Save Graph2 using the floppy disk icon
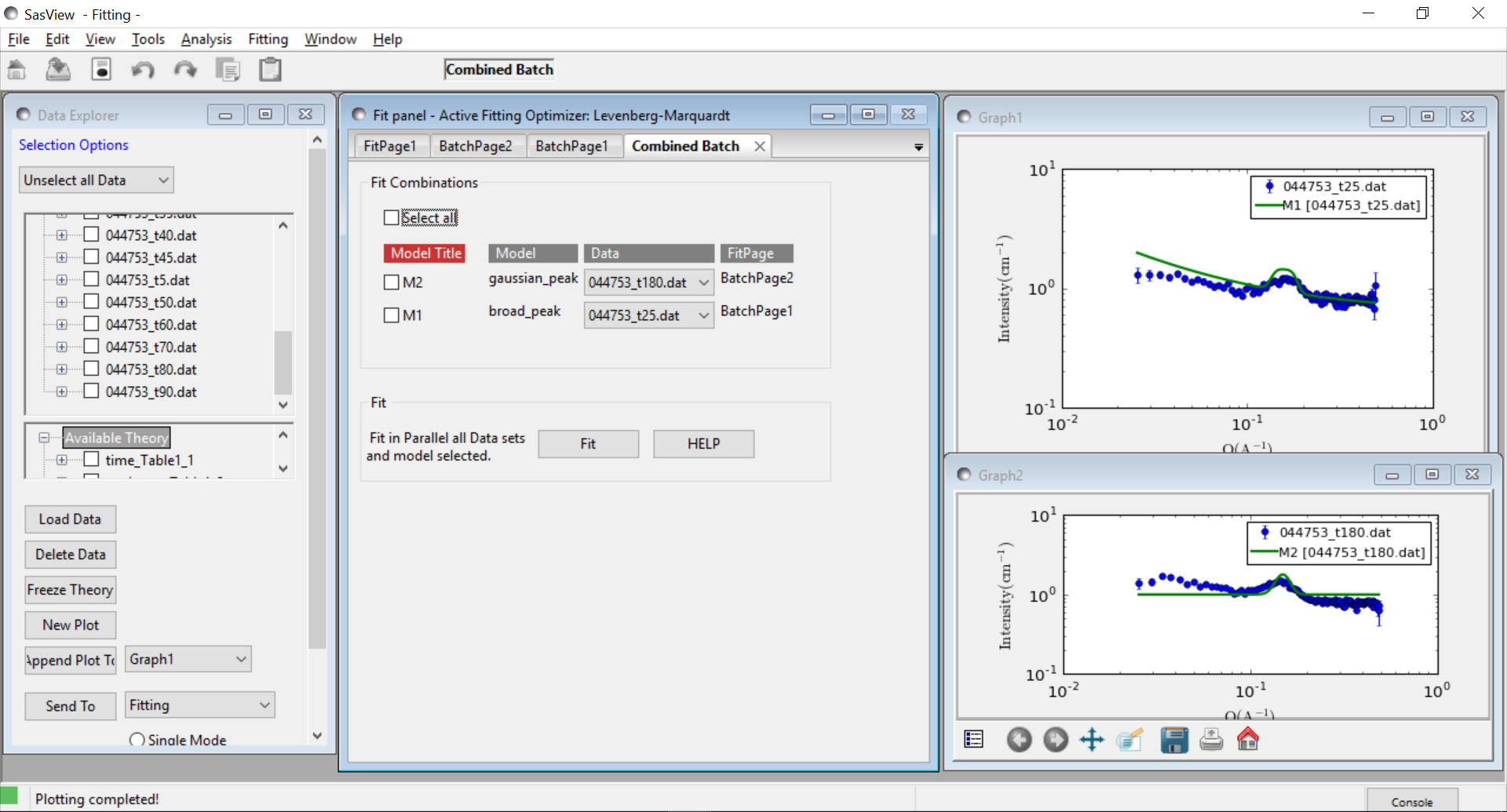This screenshot has height=812, width=1507. (x=1173, y=740)
